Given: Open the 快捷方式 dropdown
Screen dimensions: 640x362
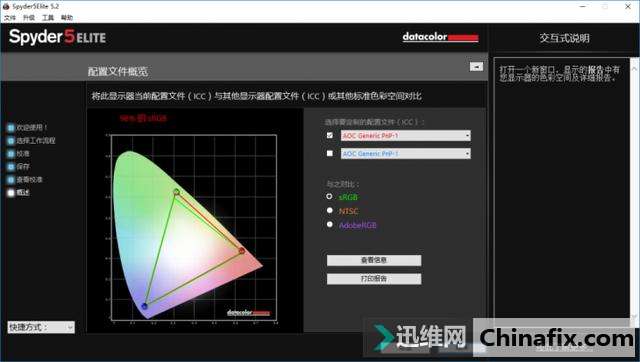Looking at the screenshot, I should coord(41,327).
